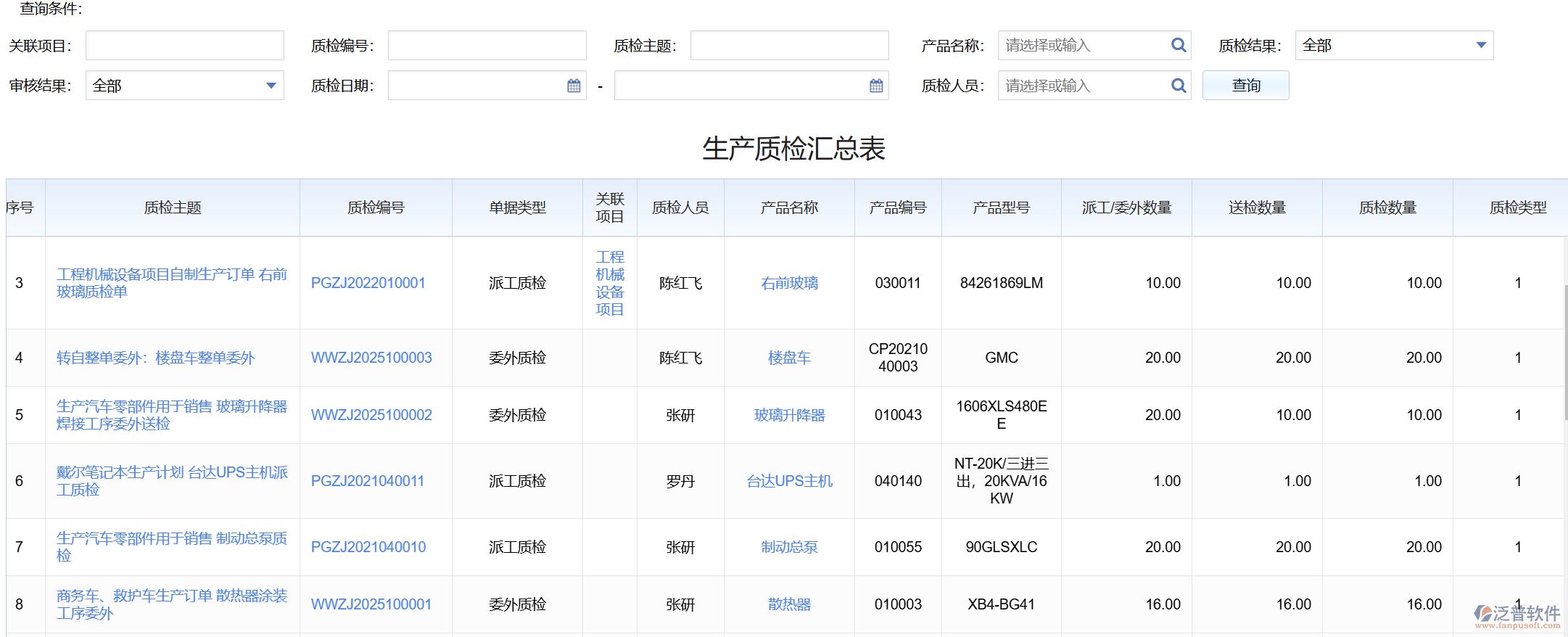This screenshot has height=637, width=1568.
Task: Open product link 玻璃升降器
Action: pos(789,415)
